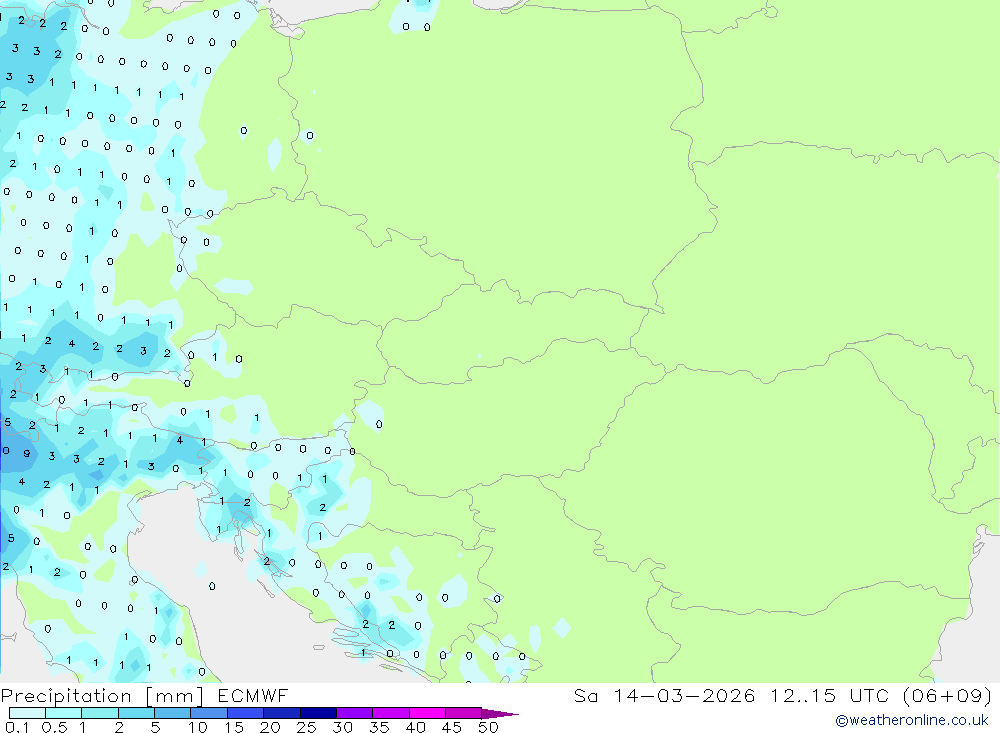Click the '0.1' legend scale label
This screenshot has width=1000, height=733.
point(17,727)
